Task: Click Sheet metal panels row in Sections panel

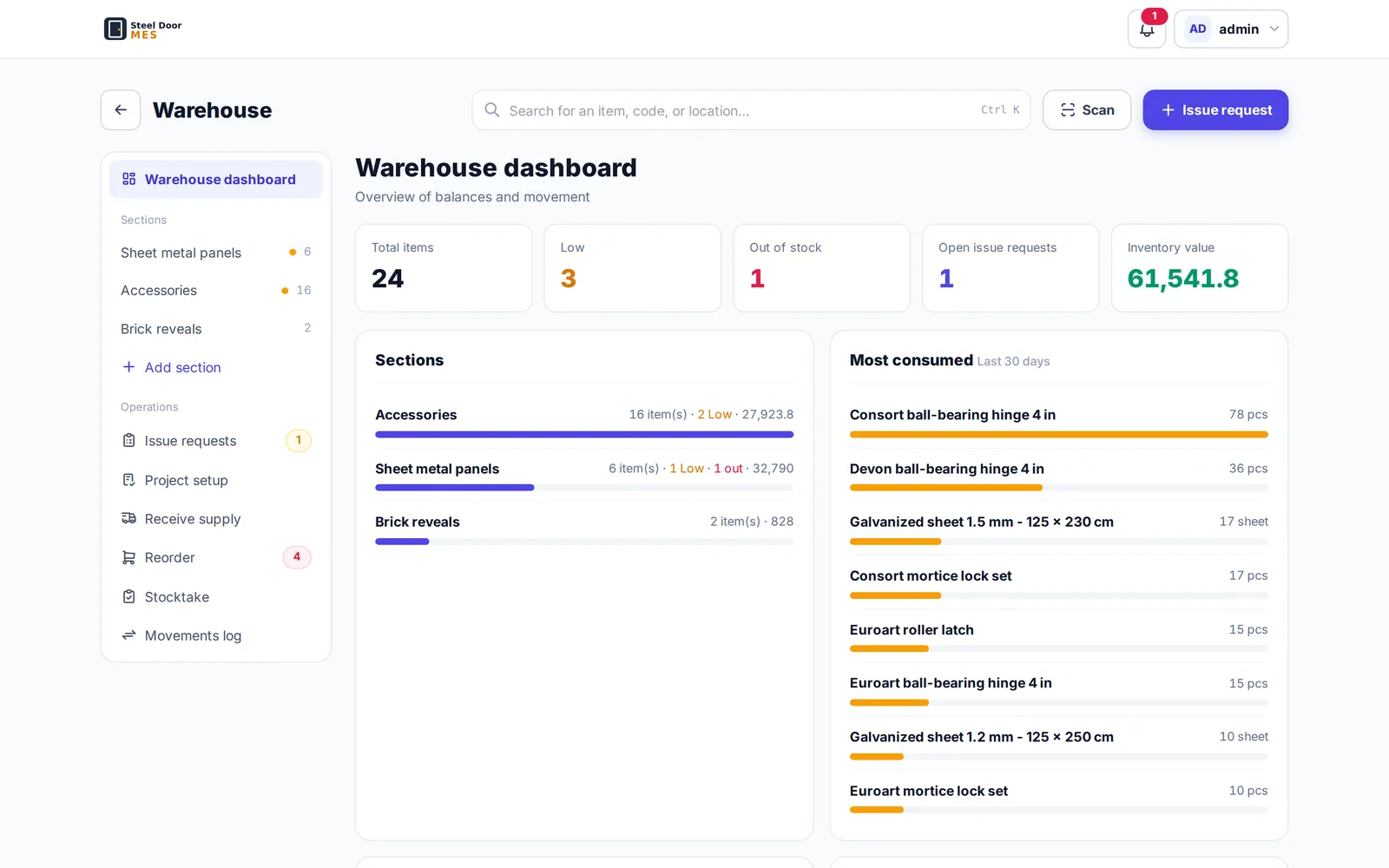Action: 584,475
